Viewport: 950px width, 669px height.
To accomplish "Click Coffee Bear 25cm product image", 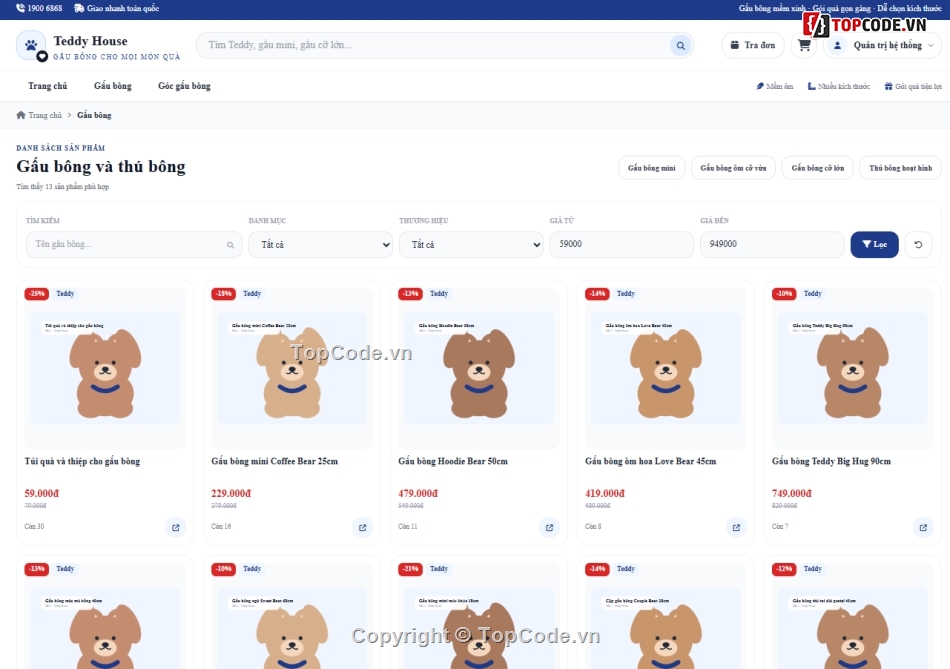I will (x=292, y=368).
